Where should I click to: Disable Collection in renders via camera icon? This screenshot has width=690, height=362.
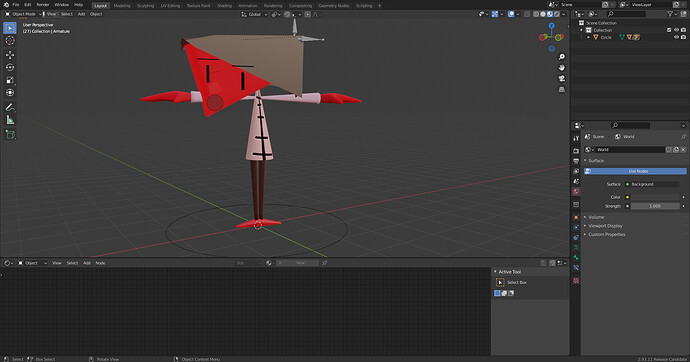(x=683, y=30)
